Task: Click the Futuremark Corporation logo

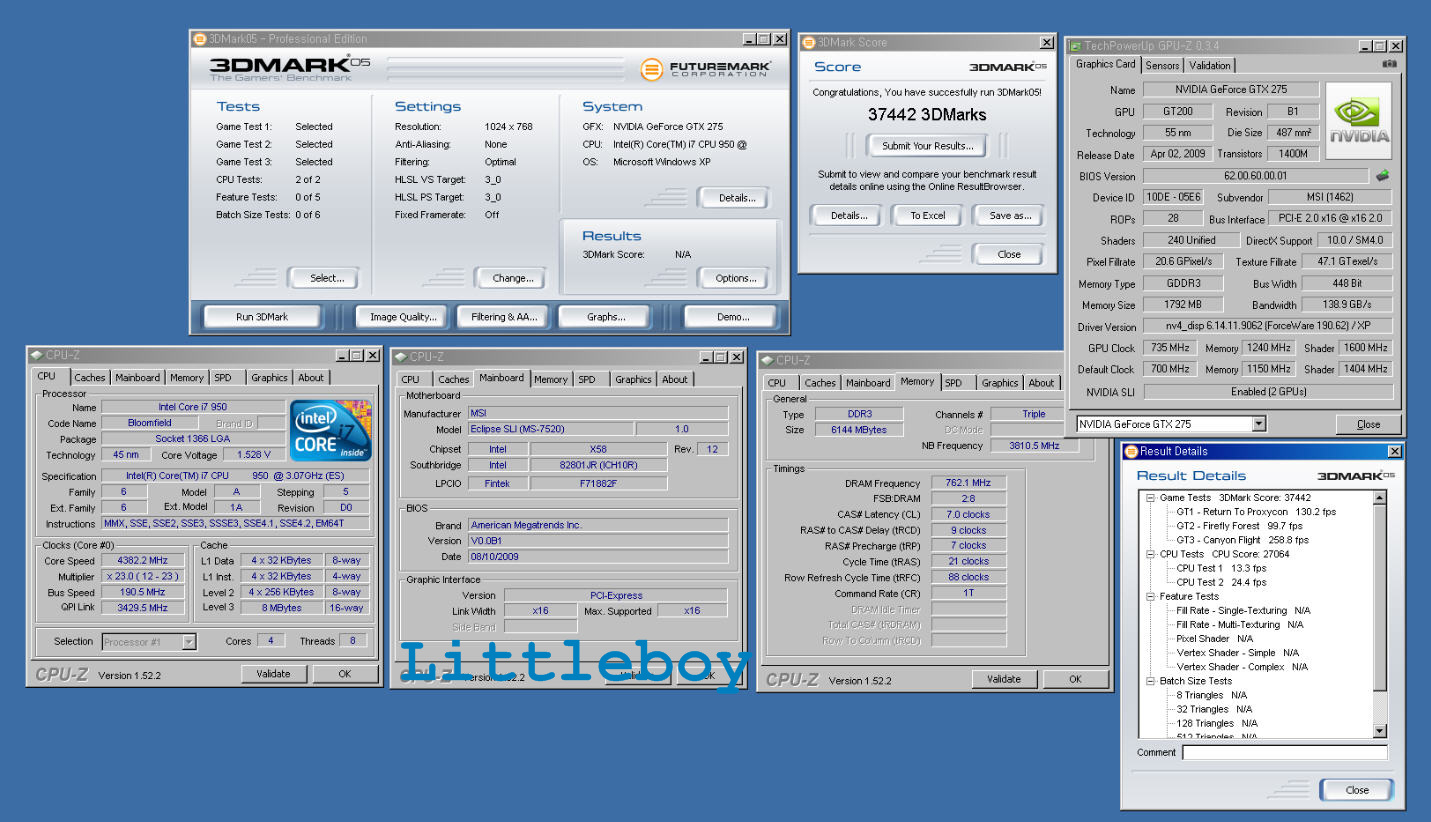Action: (x=706, y=69)
